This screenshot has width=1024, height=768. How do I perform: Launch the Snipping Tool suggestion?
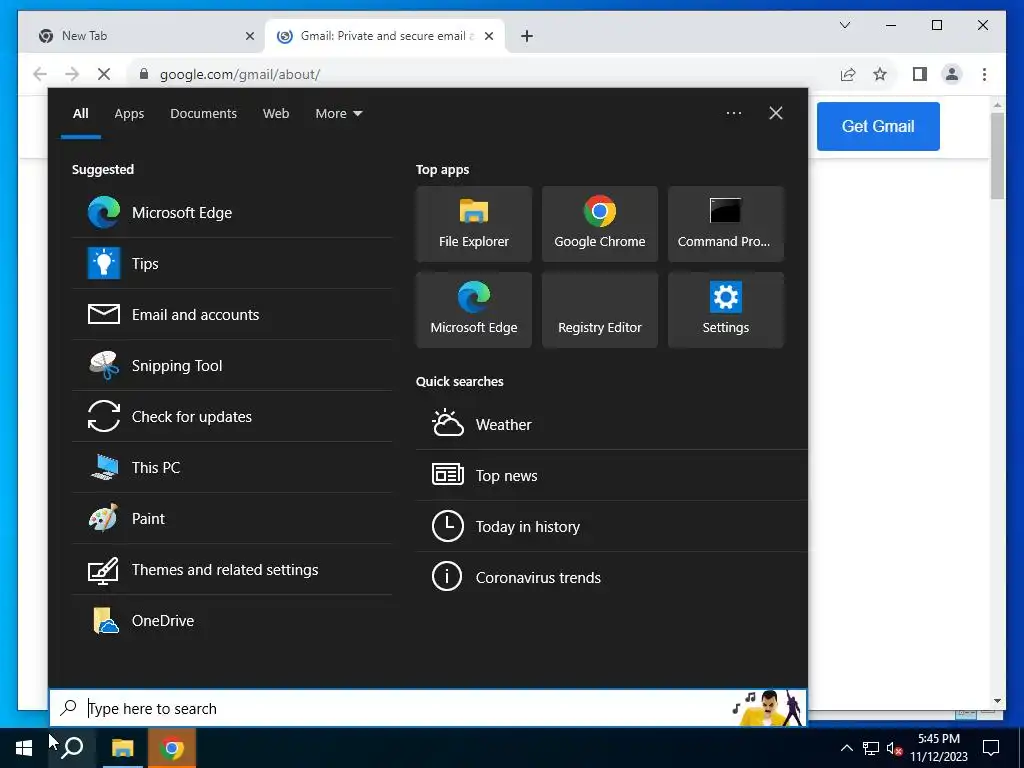pyautogui.click(x=232, y=365)
